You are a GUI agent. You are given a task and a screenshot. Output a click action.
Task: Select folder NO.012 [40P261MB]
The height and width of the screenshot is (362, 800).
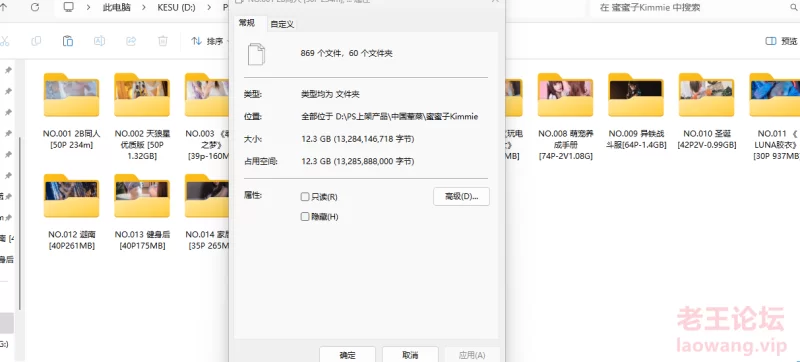click(71, 212)
